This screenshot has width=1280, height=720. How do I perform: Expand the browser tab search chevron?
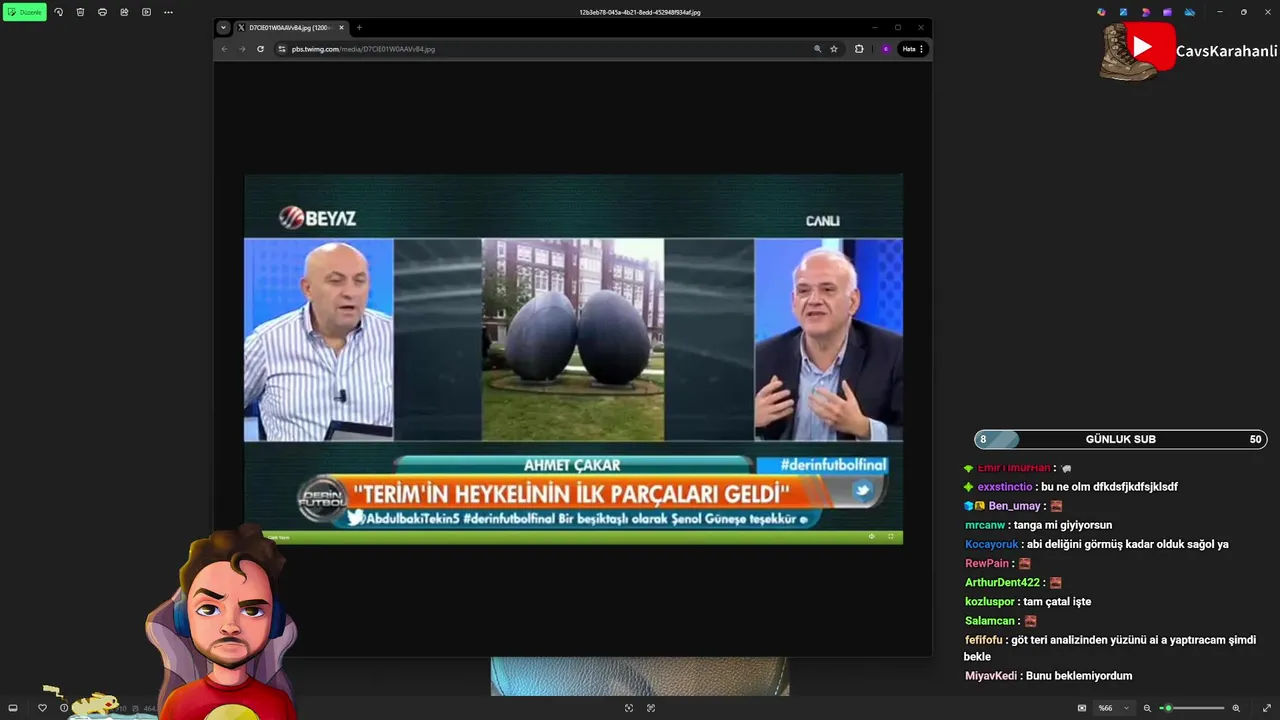click(x=223, y=28)
